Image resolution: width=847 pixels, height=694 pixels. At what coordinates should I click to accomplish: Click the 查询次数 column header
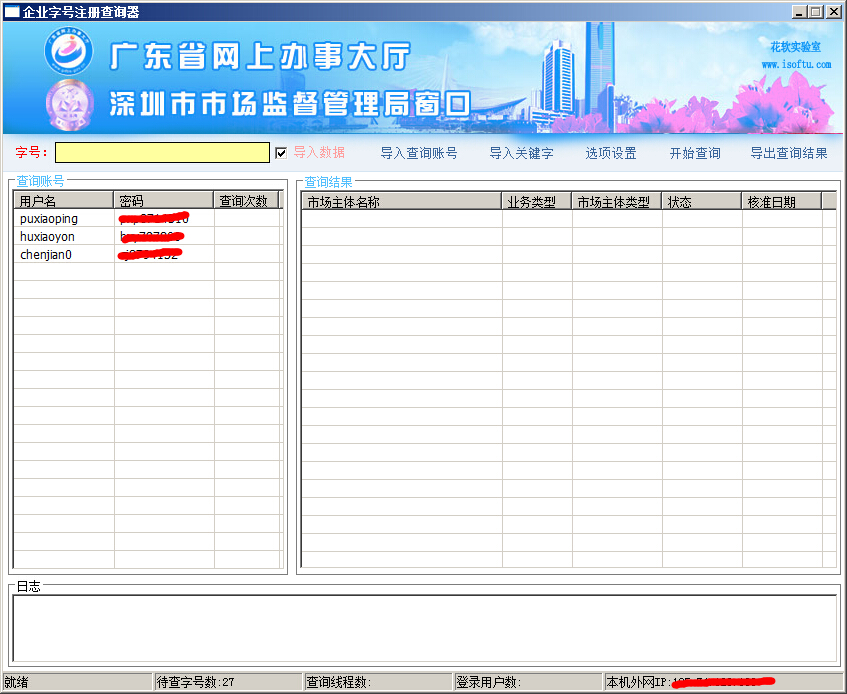click(x=244, y=201)
